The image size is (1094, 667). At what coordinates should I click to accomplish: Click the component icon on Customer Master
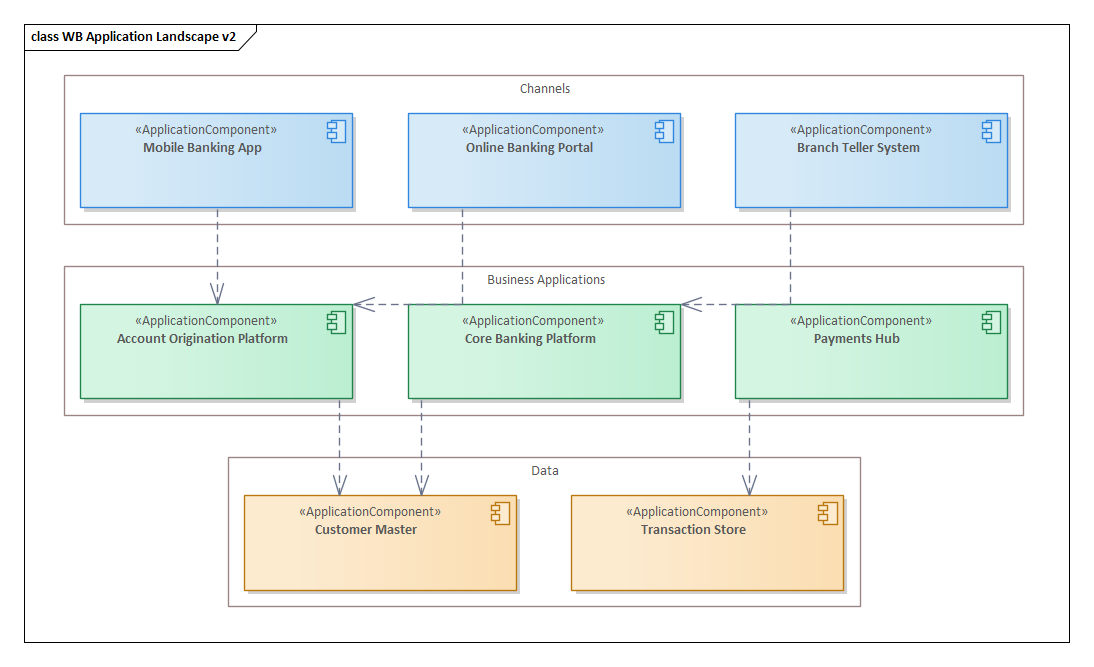500,514
